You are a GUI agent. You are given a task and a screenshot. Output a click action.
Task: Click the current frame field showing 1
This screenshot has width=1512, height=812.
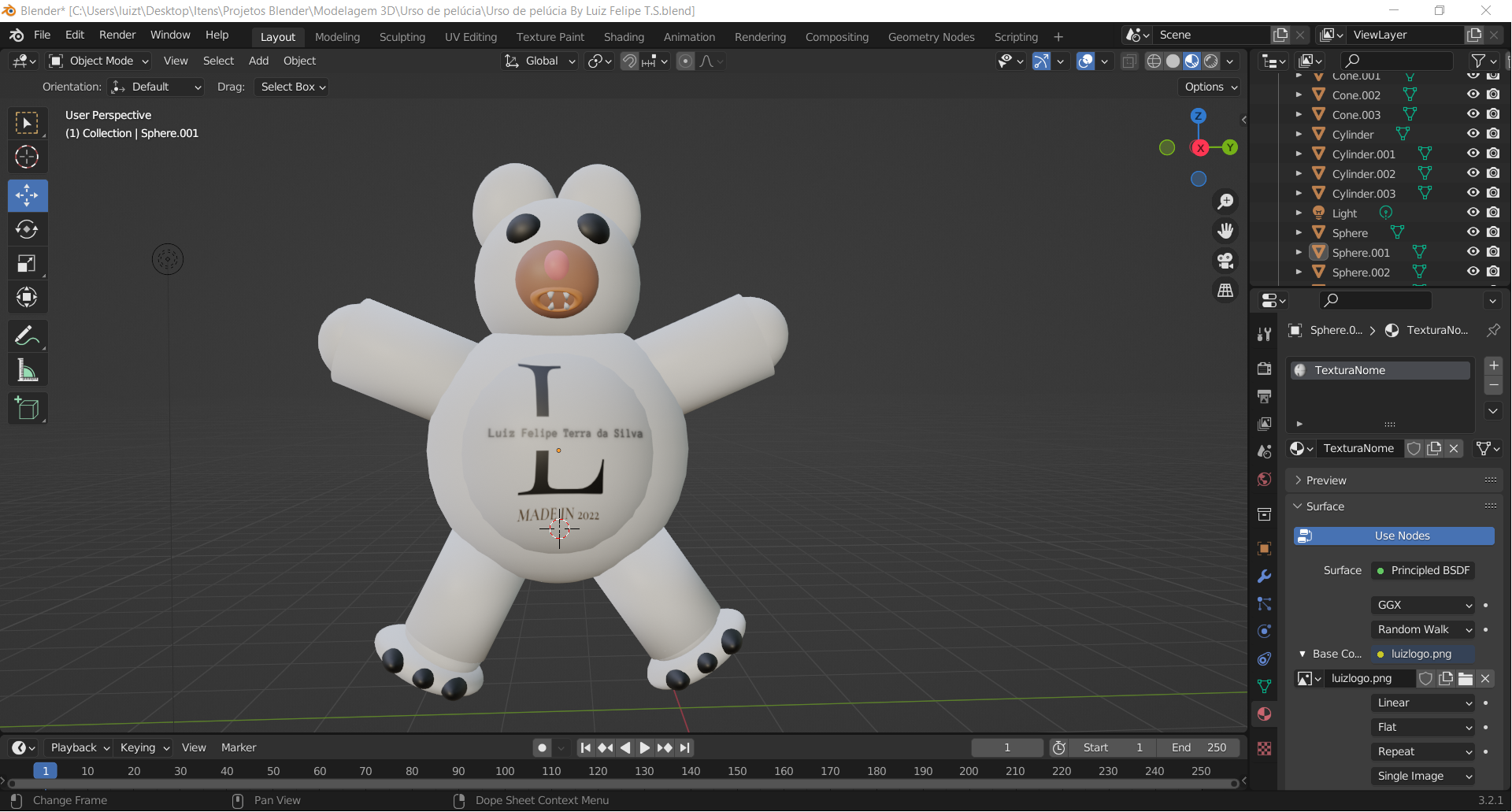[1007, 747]
